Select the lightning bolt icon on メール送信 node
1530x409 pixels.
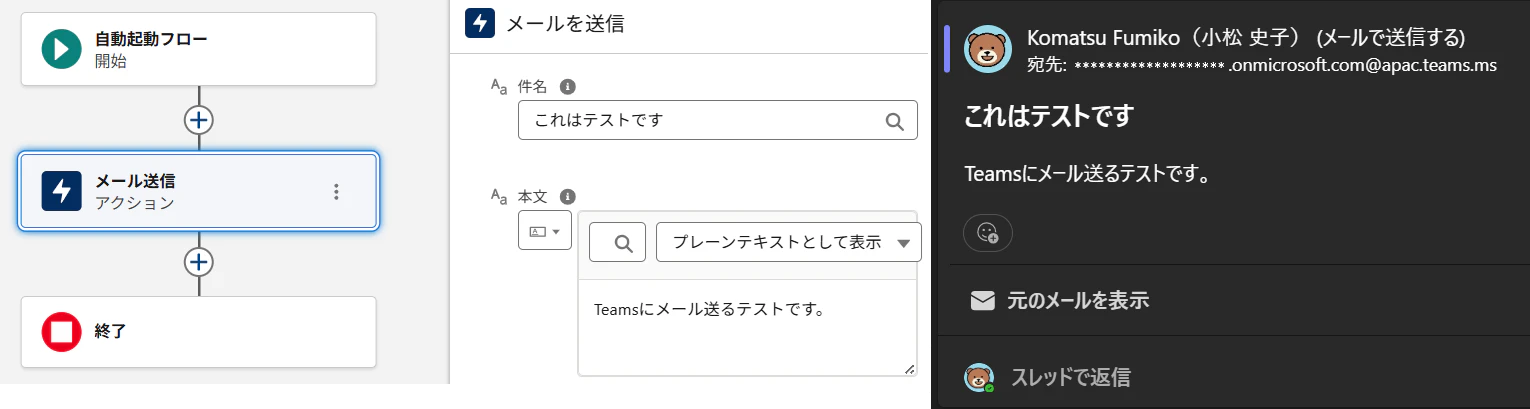point(61,191)
